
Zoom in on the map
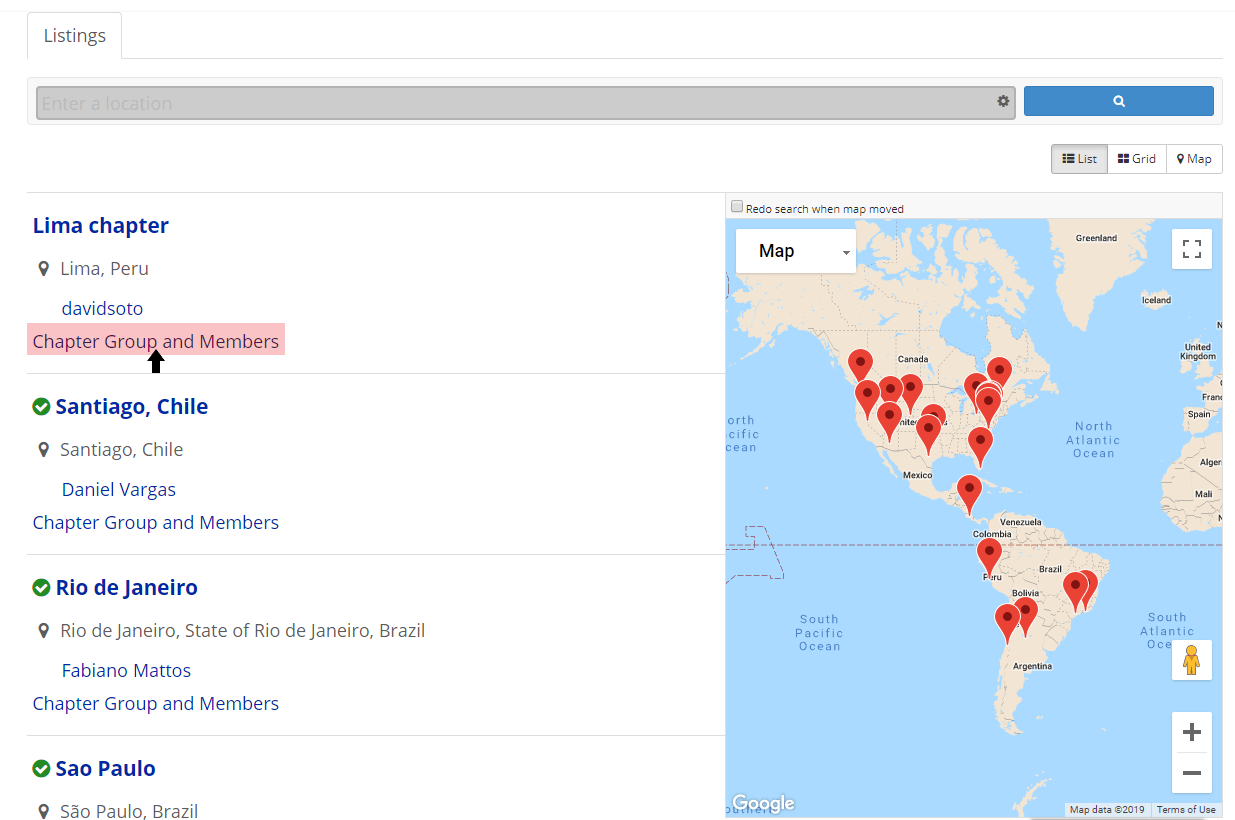(1192, 732)
